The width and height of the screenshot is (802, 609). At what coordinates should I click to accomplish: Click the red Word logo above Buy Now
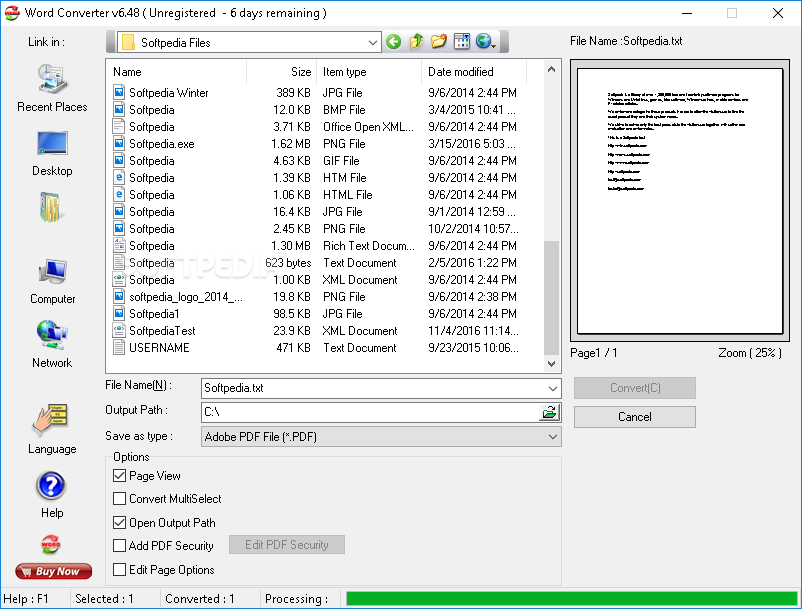click(x=51, y=544)
